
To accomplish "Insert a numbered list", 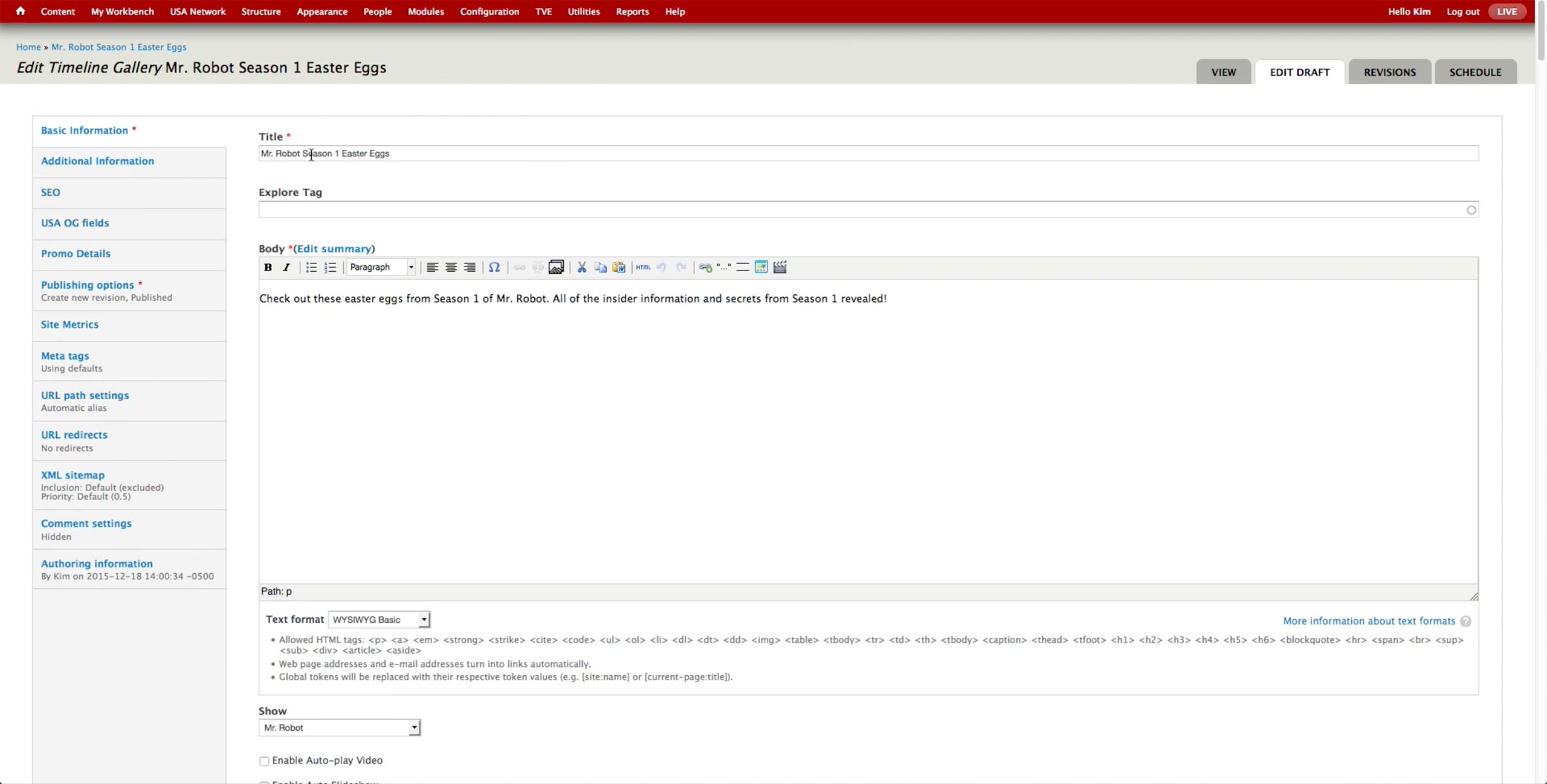I will tap(330, 268).
